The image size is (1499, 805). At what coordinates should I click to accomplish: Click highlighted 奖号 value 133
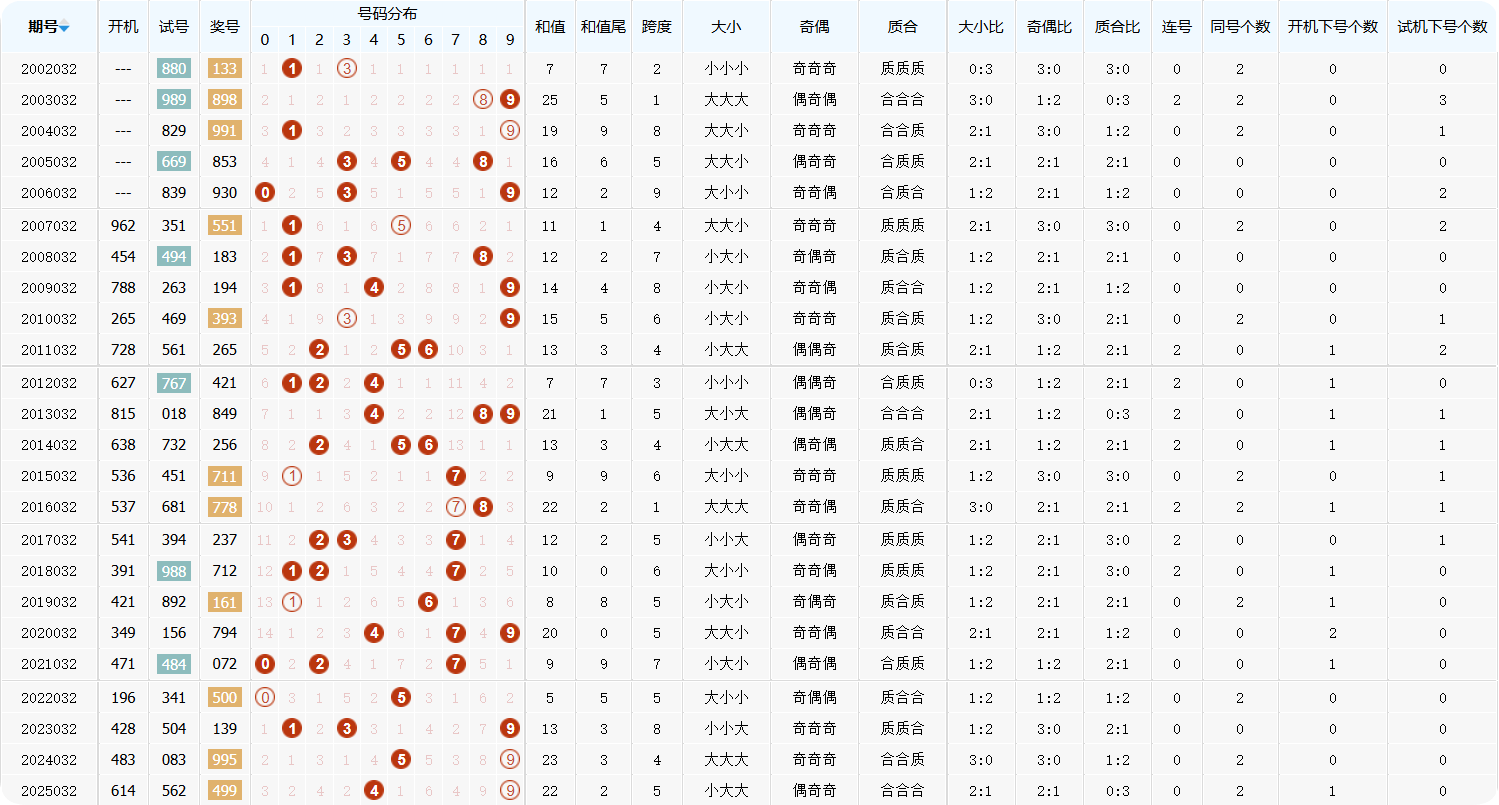click(x=225, y=69)
